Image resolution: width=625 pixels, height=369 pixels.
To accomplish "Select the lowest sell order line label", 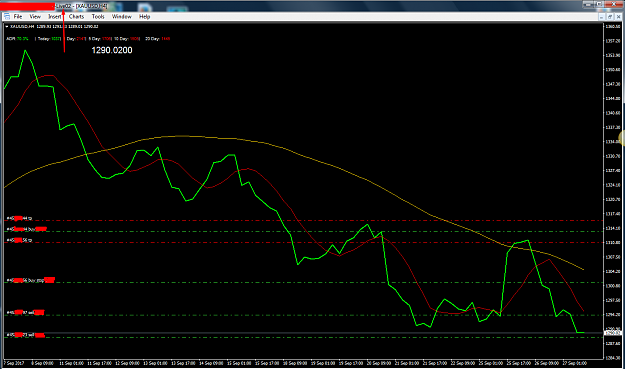I will [26, 335].
